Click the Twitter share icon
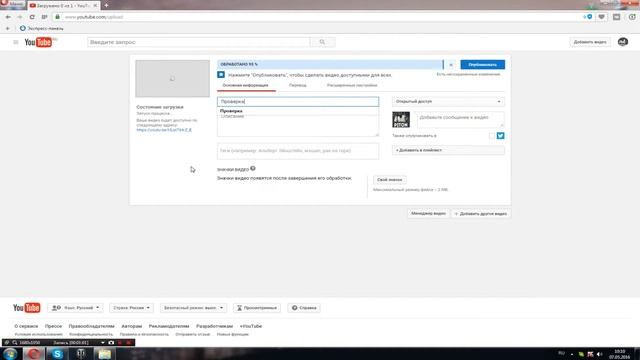Image resolution: width=640 pixels, height=360 pixels. tap(500, 136)
